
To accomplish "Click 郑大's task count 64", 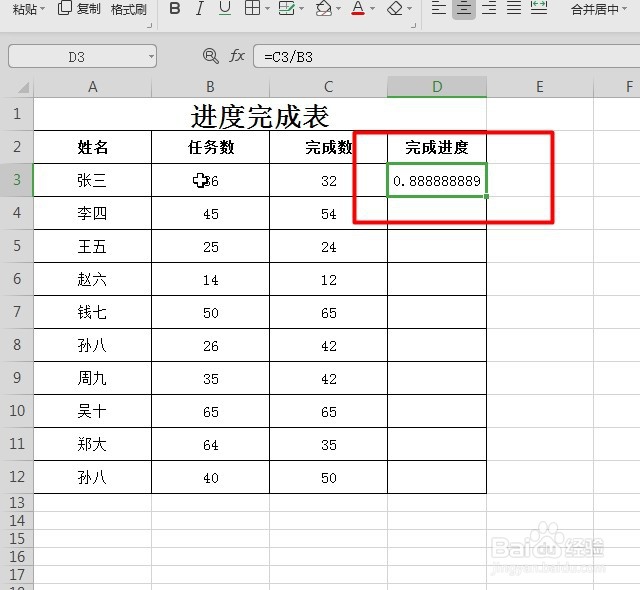I will (x=211, y=445).
